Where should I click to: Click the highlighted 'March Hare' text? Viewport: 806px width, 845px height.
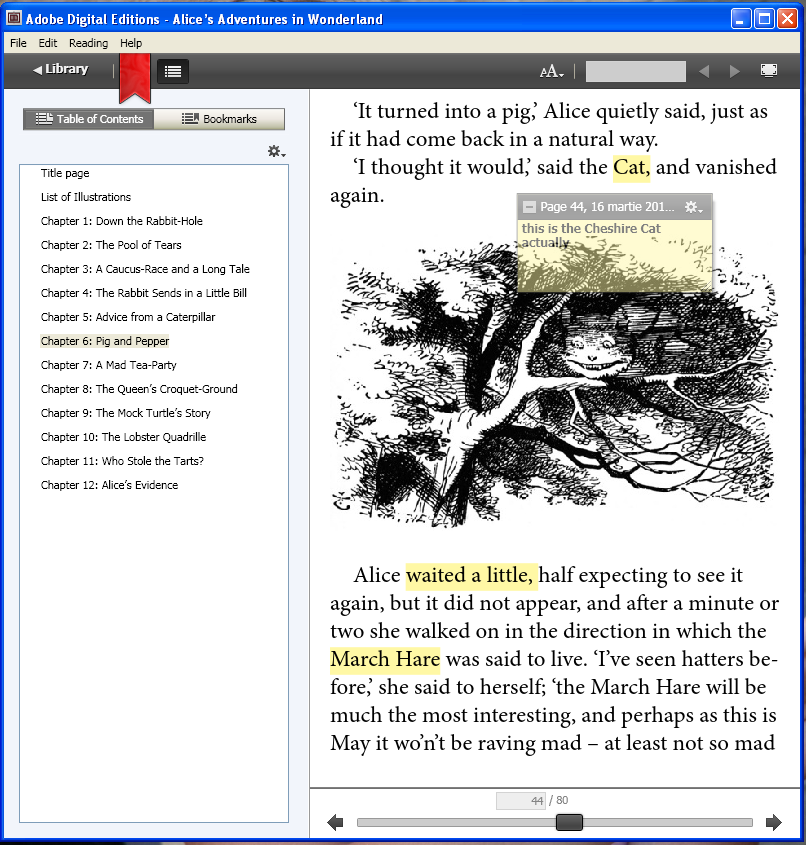coord(385,660)
